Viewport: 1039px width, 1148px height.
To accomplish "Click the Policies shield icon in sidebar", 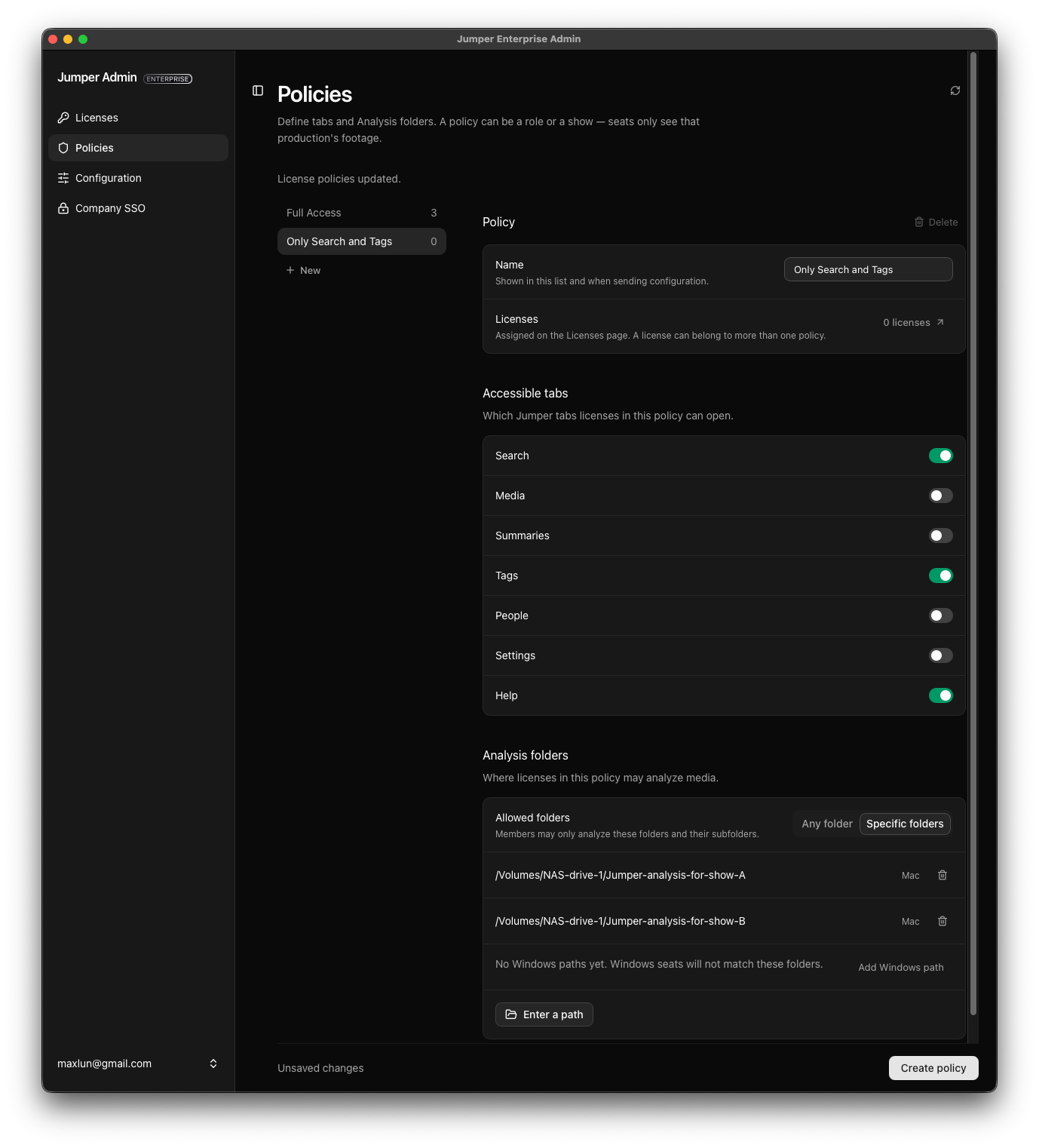I will (x=63, y=148).
